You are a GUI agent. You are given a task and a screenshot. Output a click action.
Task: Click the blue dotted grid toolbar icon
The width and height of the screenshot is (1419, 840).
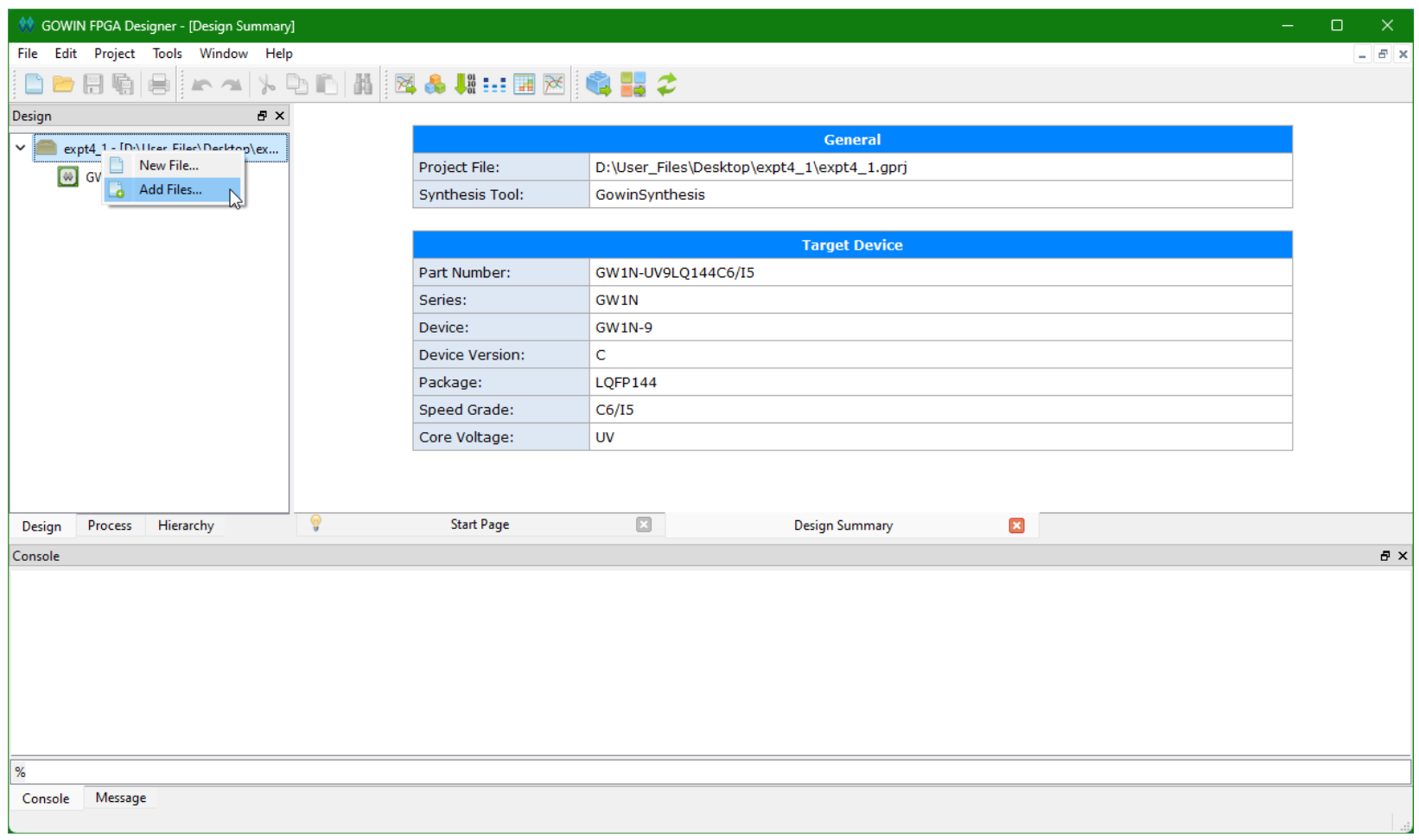[495, 85]
